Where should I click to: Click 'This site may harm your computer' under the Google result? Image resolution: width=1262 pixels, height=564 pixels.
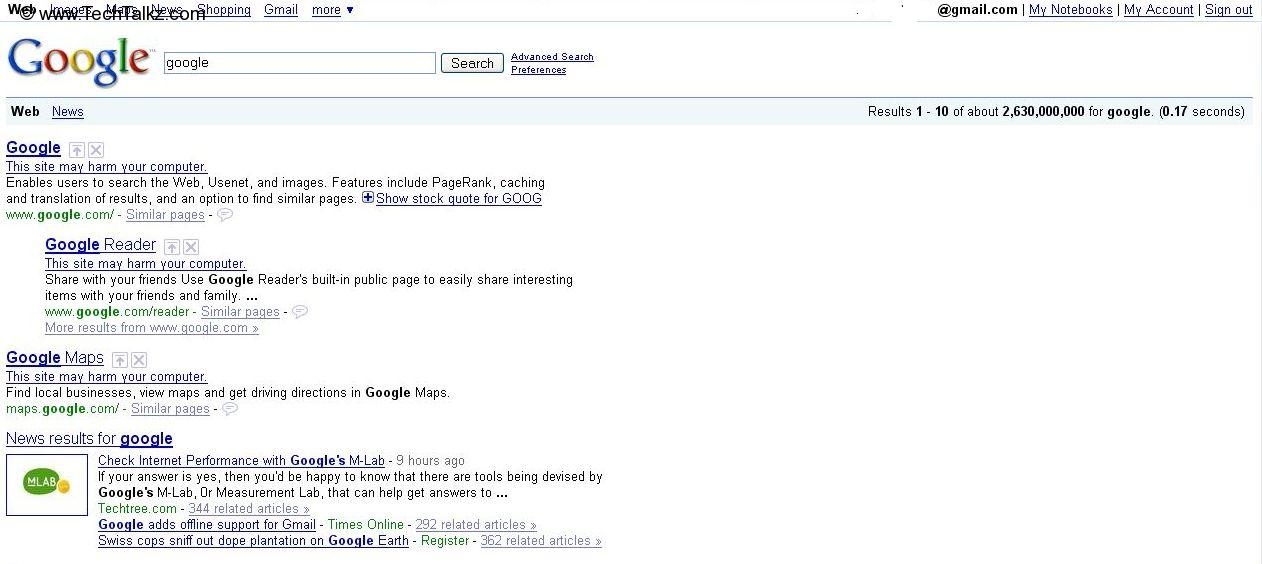tap(106, 167)
